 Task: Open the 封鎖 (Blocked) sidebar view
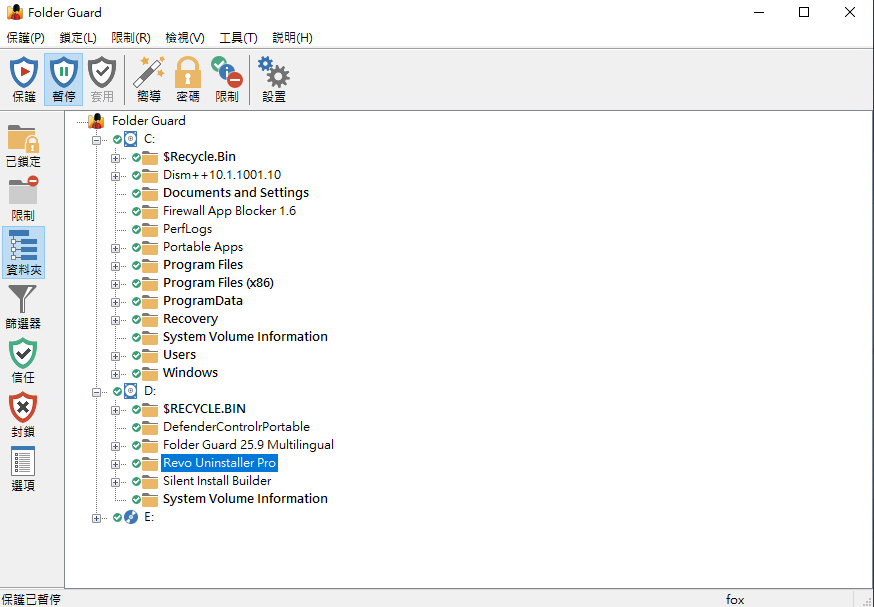click(x=23, y=415)
